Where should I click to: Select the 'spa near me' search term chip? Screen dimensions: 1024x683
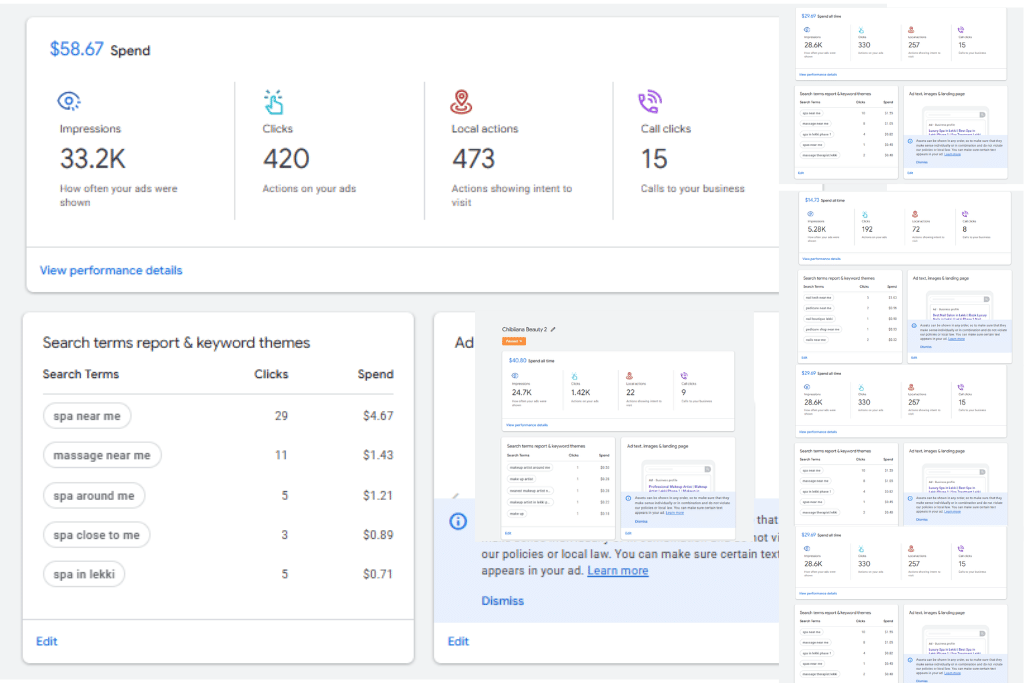[x=87, y=416]
